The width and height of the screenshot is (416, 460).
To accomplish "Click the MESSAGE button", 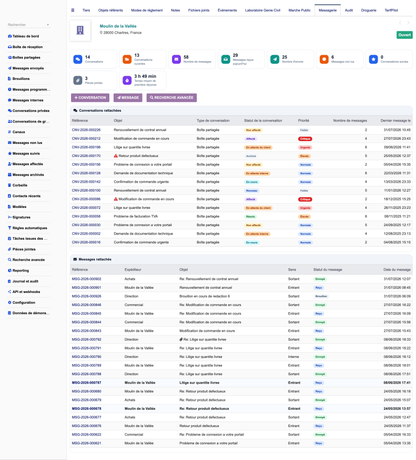I will click(128, 98).
